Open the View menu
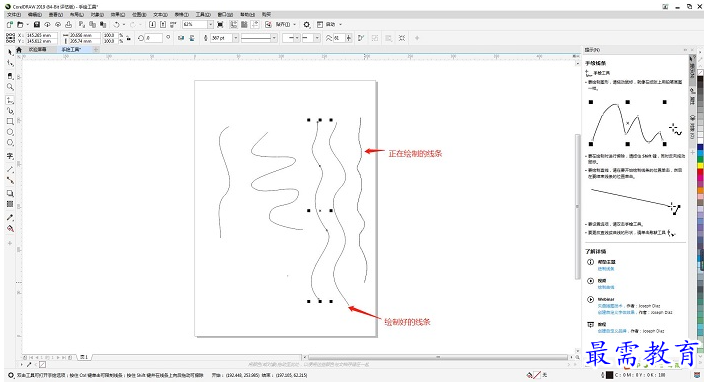The height and width of the screenshot is (385, 707). click(x=55, y=14)
